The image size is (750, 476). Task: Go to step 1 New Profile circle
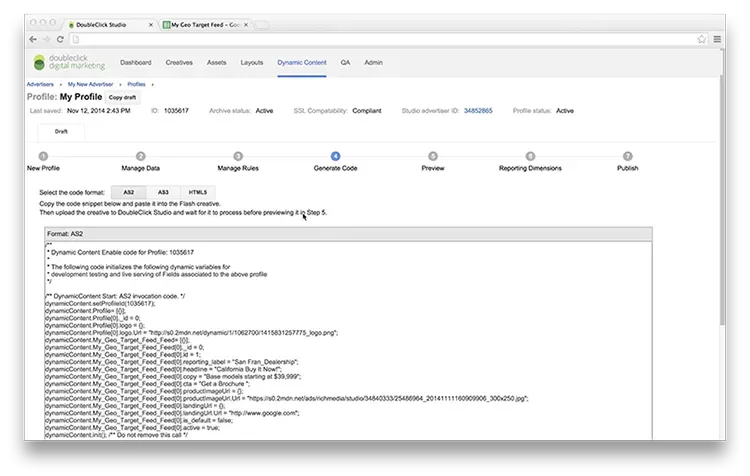43,156
